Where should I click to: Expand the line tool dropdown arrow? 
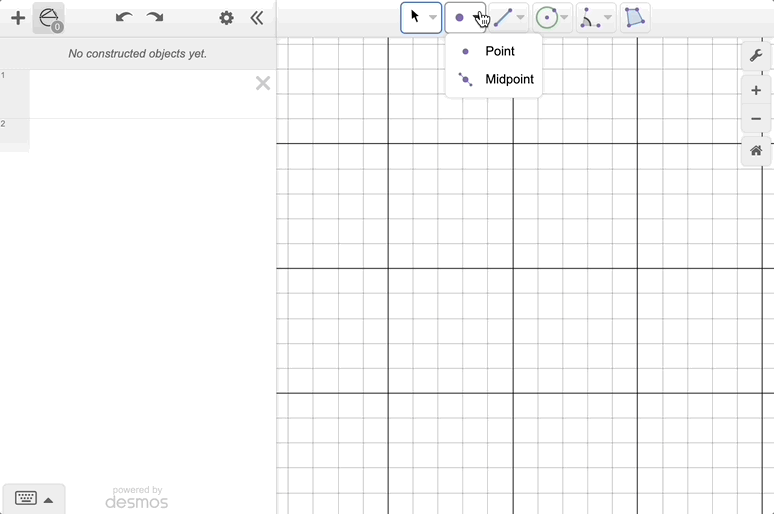521,18
